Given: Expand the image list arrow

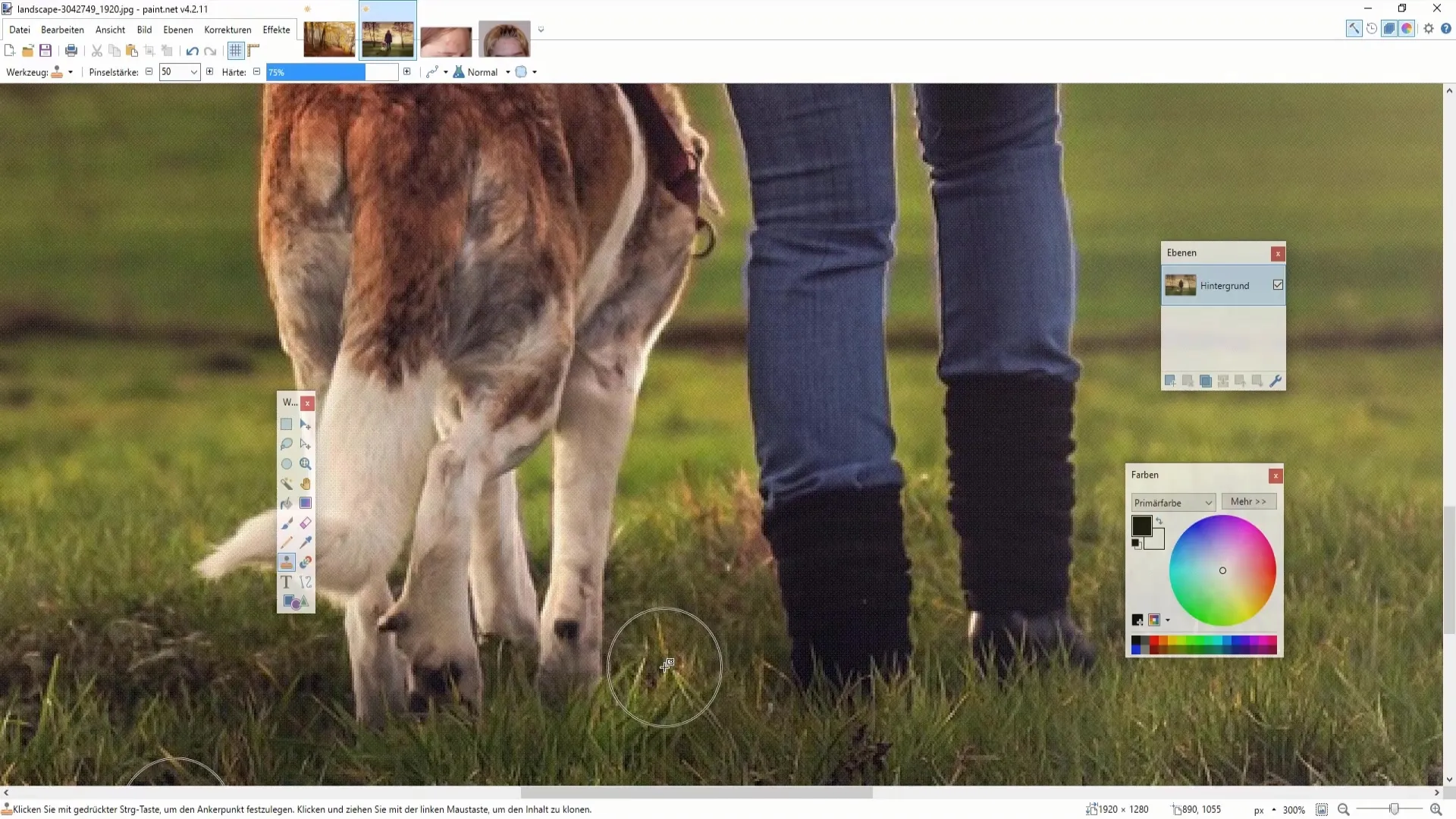Looking at the screenshot, I should coord(541,30).
